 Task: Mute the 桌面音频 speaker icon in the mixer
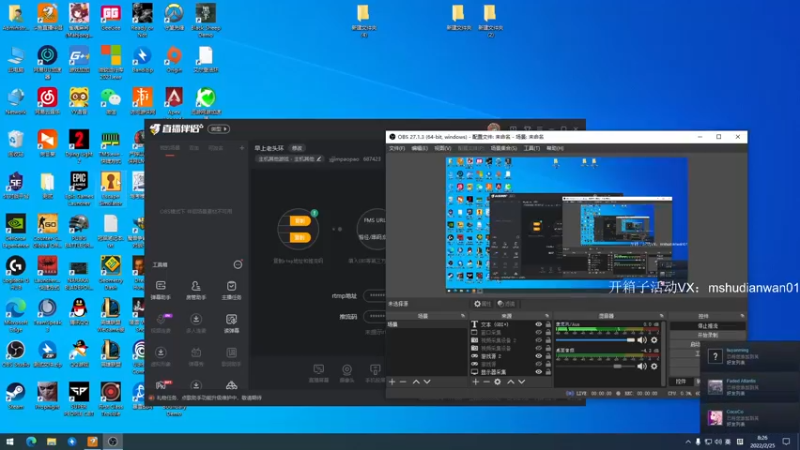642,366
